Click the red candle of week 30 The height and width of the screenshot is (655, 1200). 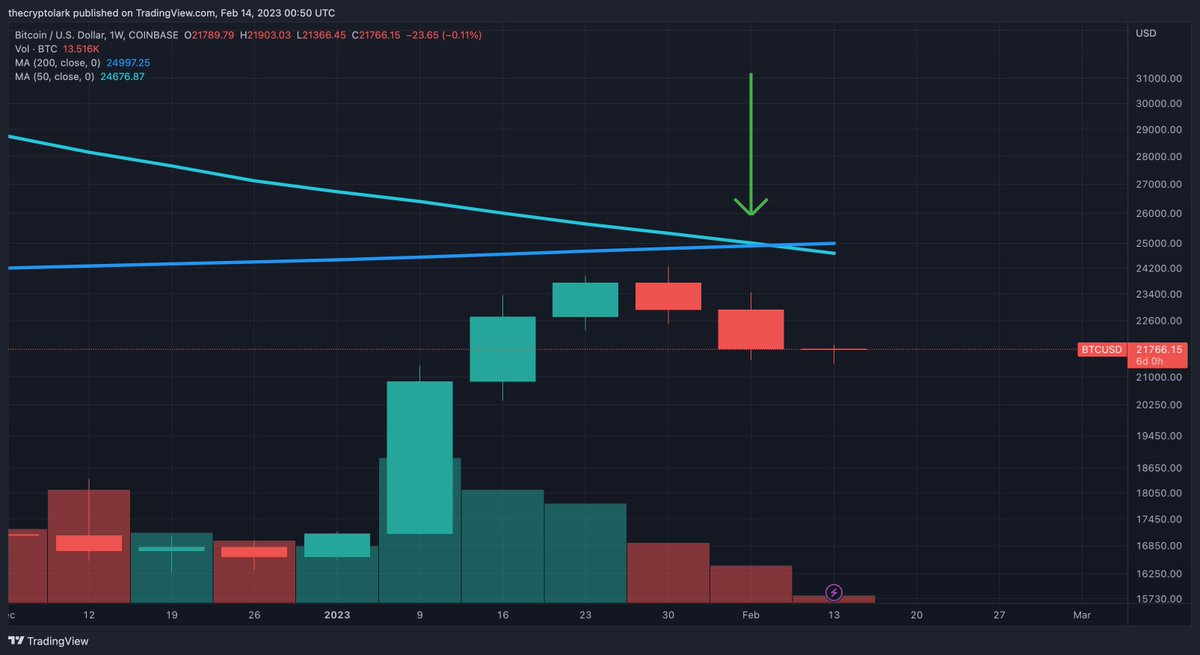pos(668,296)
